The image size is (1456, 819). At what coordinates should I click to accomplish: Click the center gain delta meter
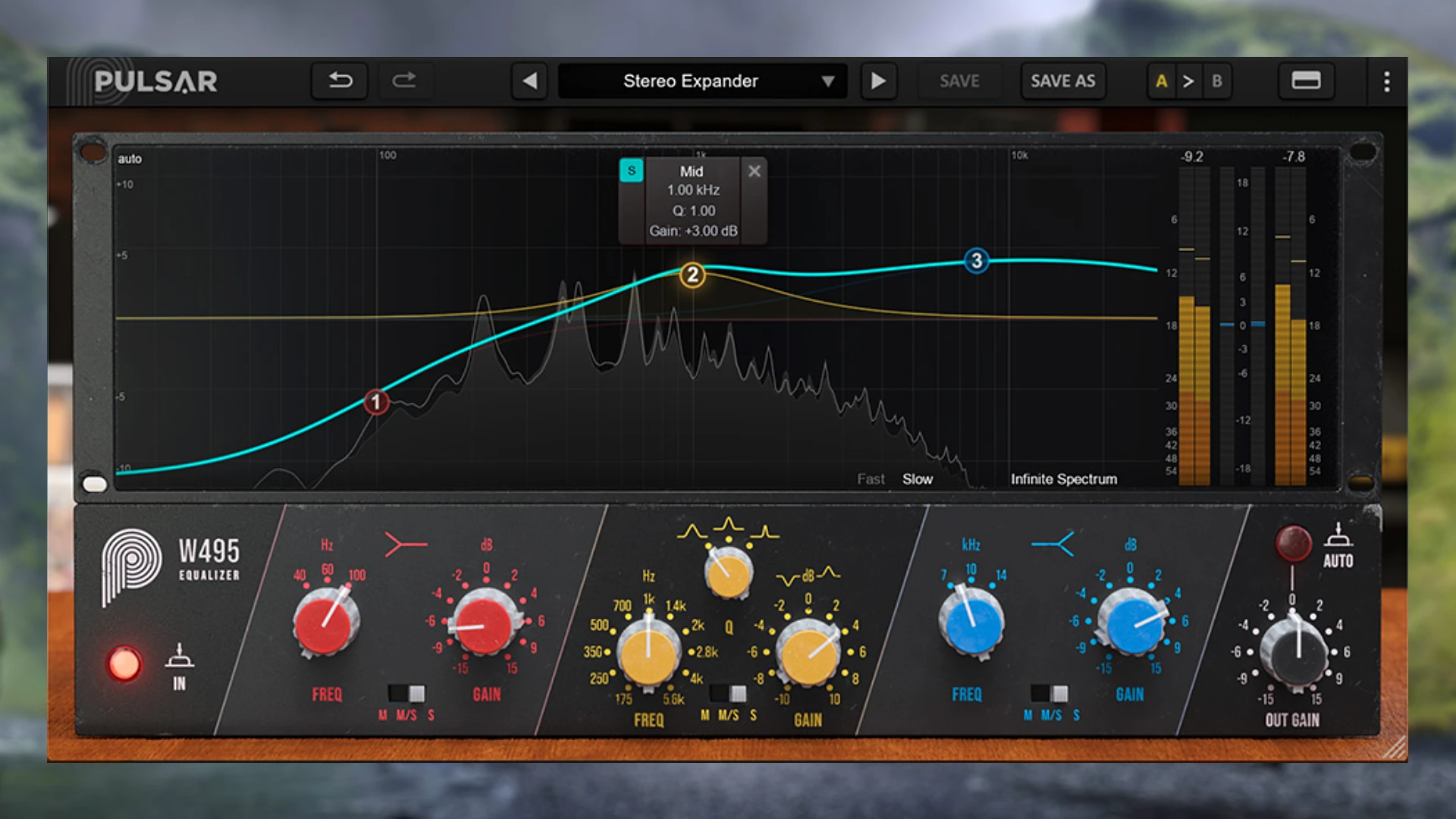1242,326
